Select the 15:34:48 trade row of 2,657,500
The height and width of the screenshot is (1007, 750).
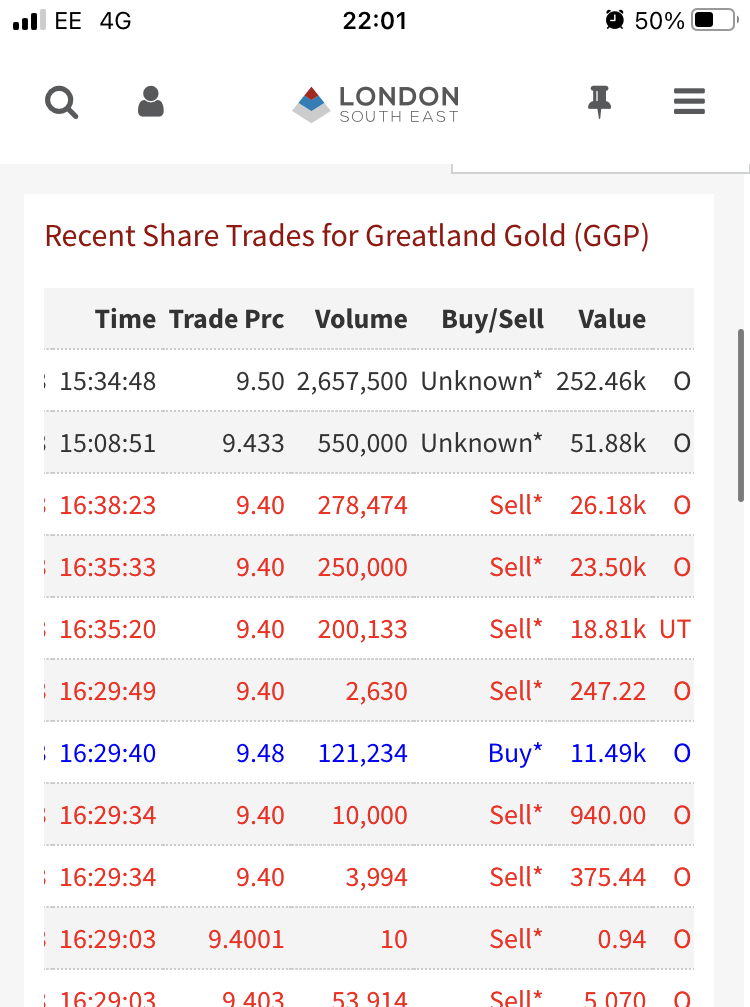369,381
